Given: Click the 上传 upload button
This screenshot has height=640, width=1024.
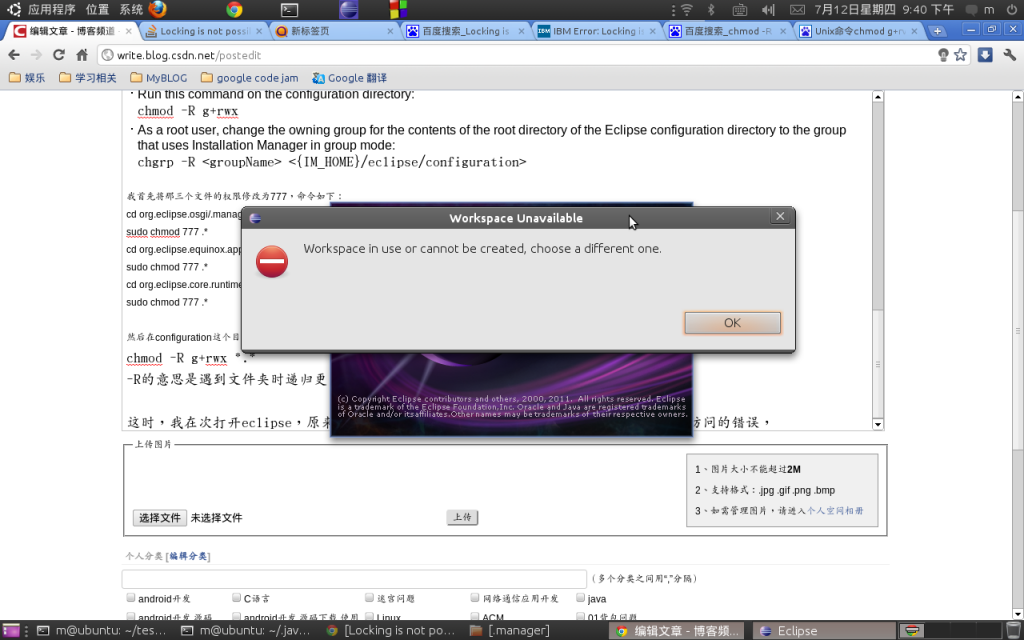Looking at the screenshot, I should point(461,517).
